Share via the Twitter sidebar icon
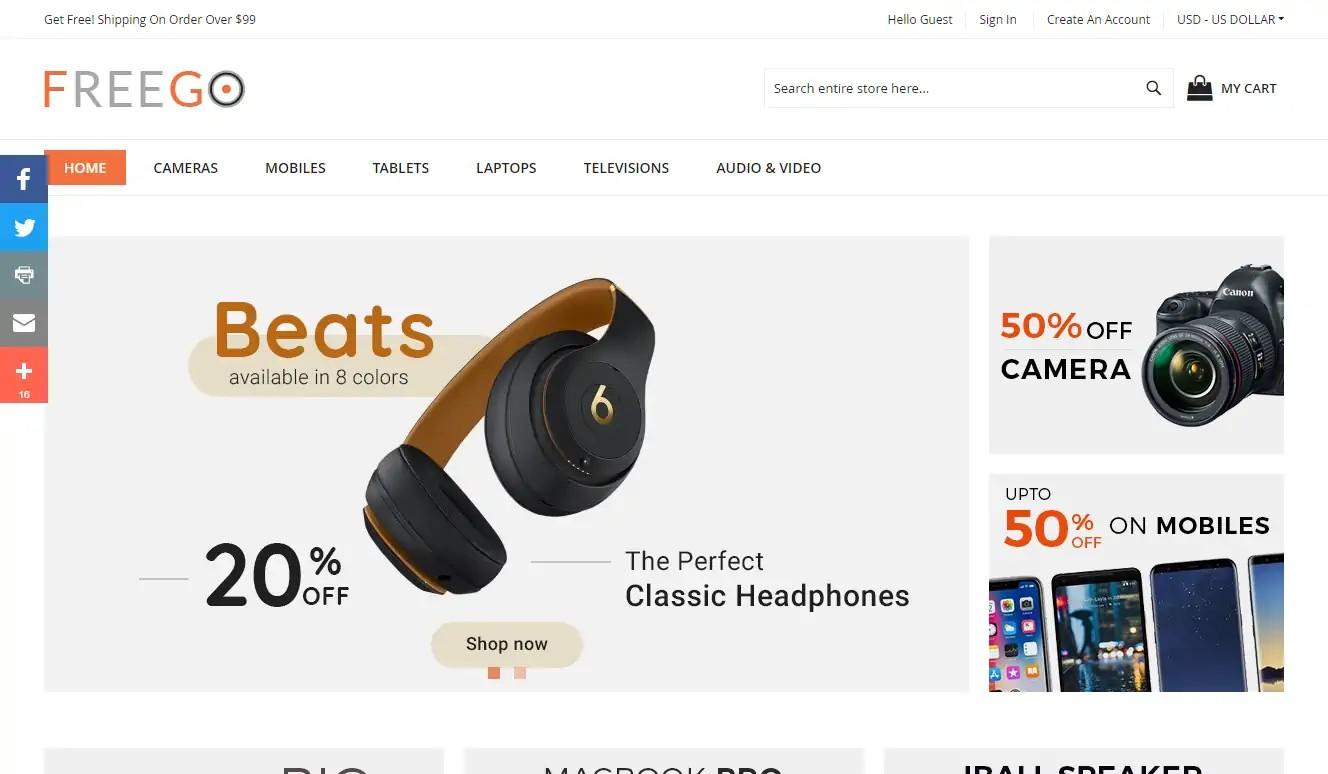The height and width of the screenshot is (774, 1328). [x=24, y=228]
